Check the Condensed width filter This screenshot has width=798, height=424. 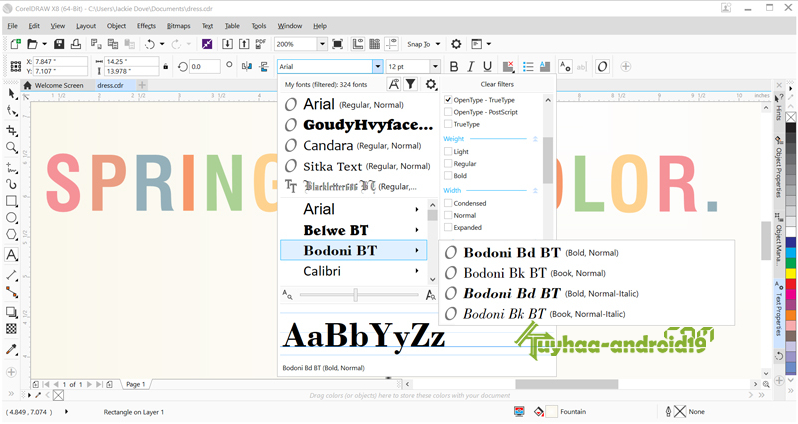click(x=448, y=203)
